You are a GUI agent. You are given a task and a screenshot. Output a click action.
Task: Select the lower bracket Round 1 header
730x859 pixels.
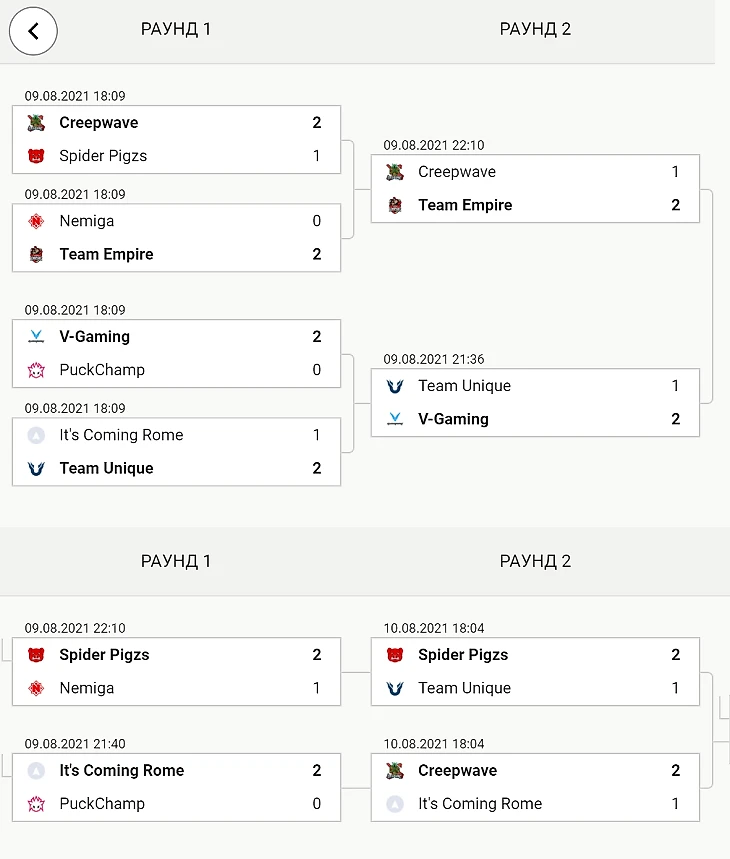(176, 561)
